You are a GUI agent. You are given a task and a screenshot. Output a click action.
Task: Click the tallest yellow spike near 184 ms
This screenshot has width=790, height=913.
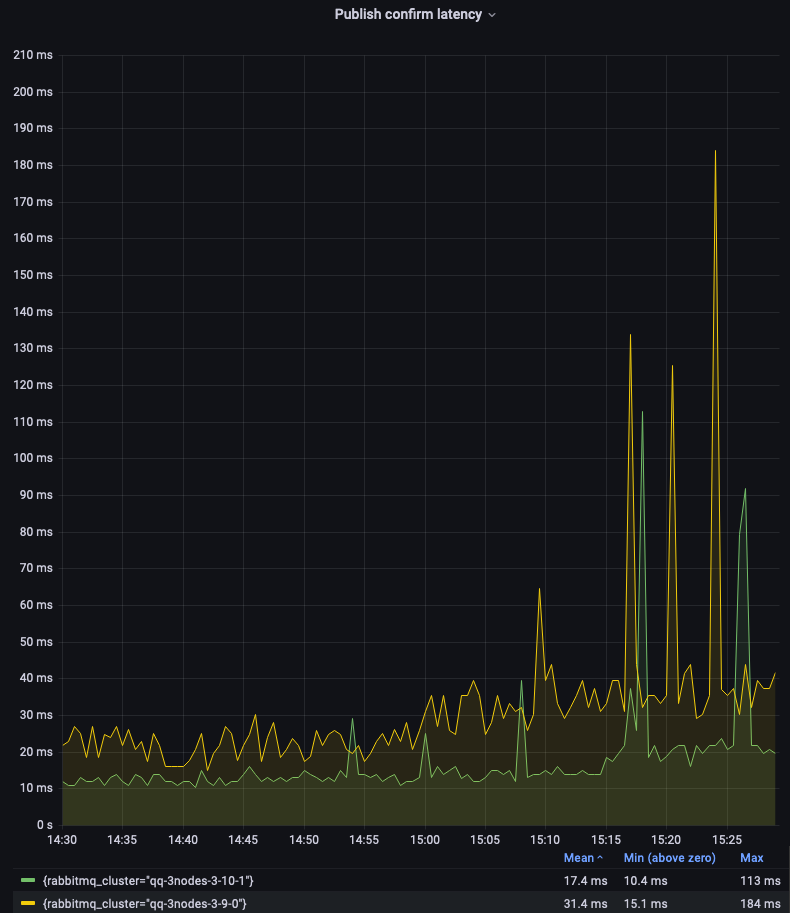pos(715,152)
